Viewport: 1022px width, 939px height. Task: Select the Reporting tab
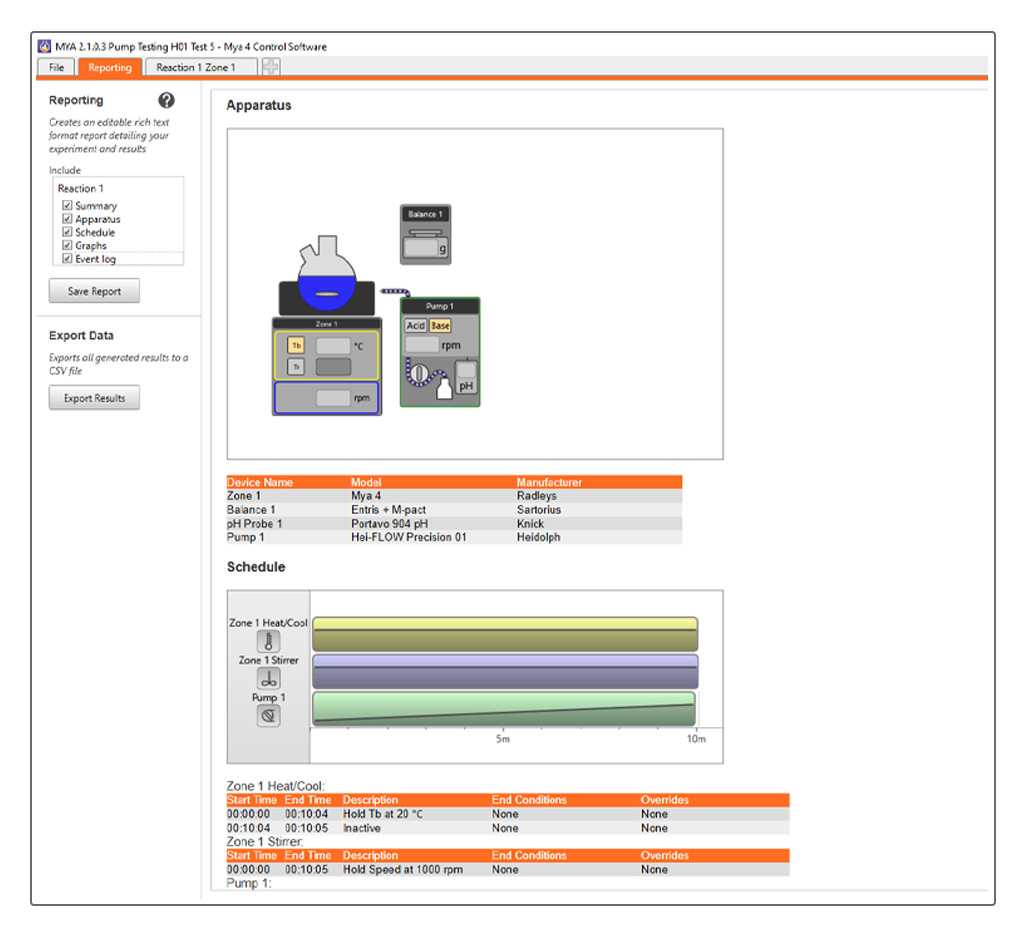point(110,67)
